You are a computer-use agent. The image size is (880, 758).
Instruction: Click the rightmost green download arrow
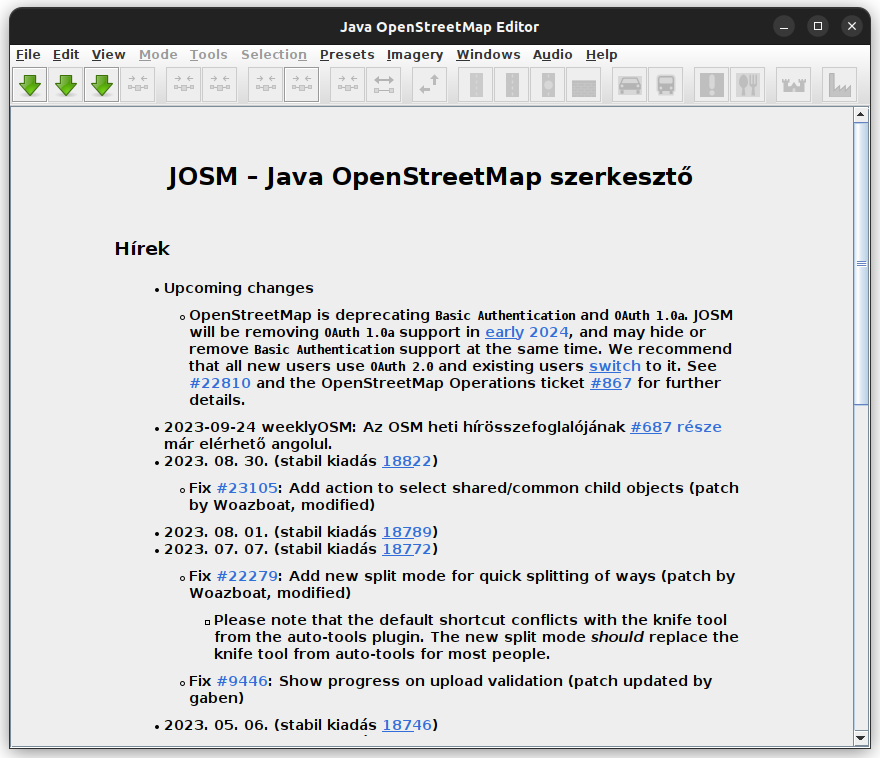102,85
